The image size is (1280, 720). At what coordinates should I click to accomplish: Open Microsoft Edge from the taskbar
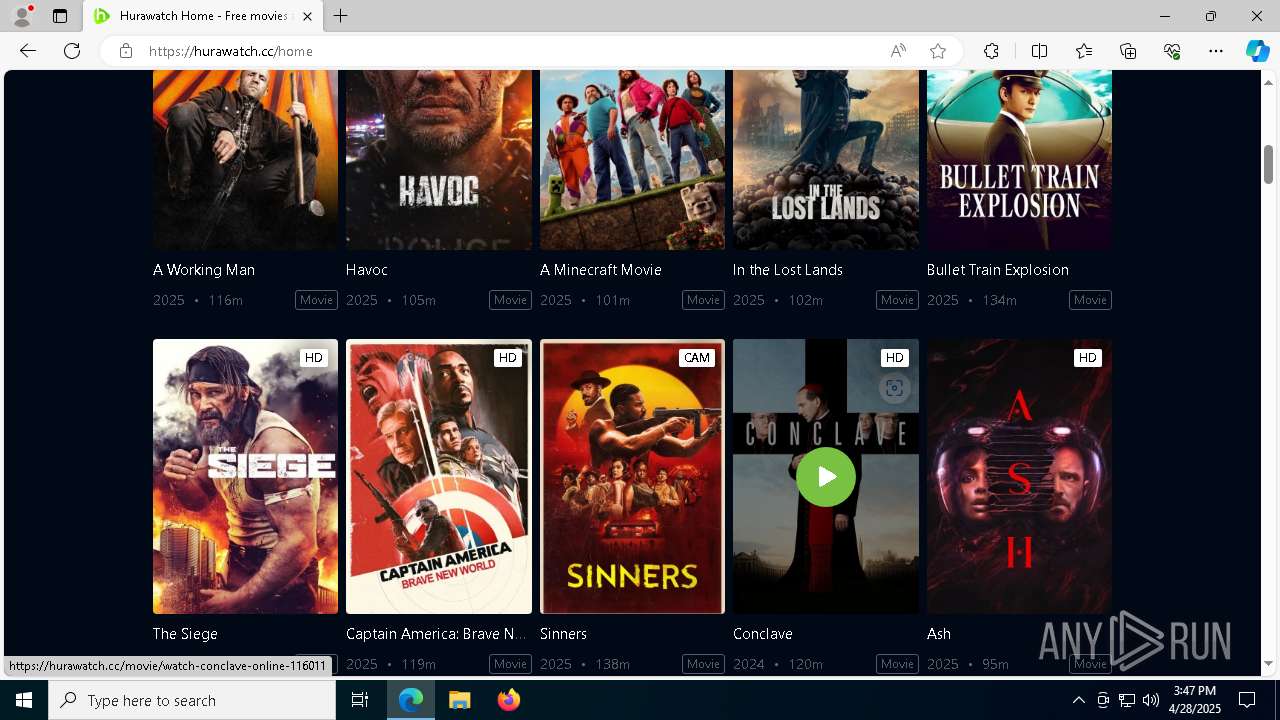pos(411,700)
